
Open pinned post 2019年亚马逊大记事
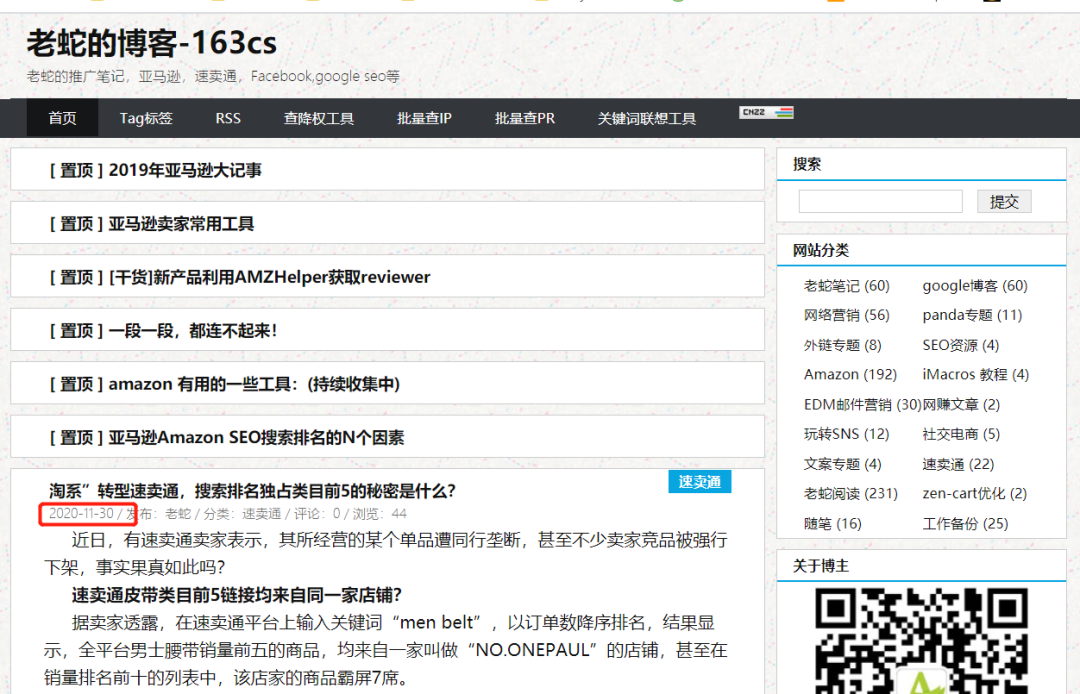(x=185, y=170)
